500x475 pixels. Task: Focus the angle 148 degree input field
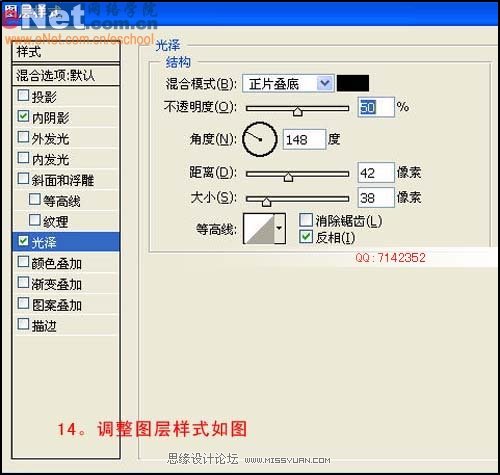pos(304,139)
